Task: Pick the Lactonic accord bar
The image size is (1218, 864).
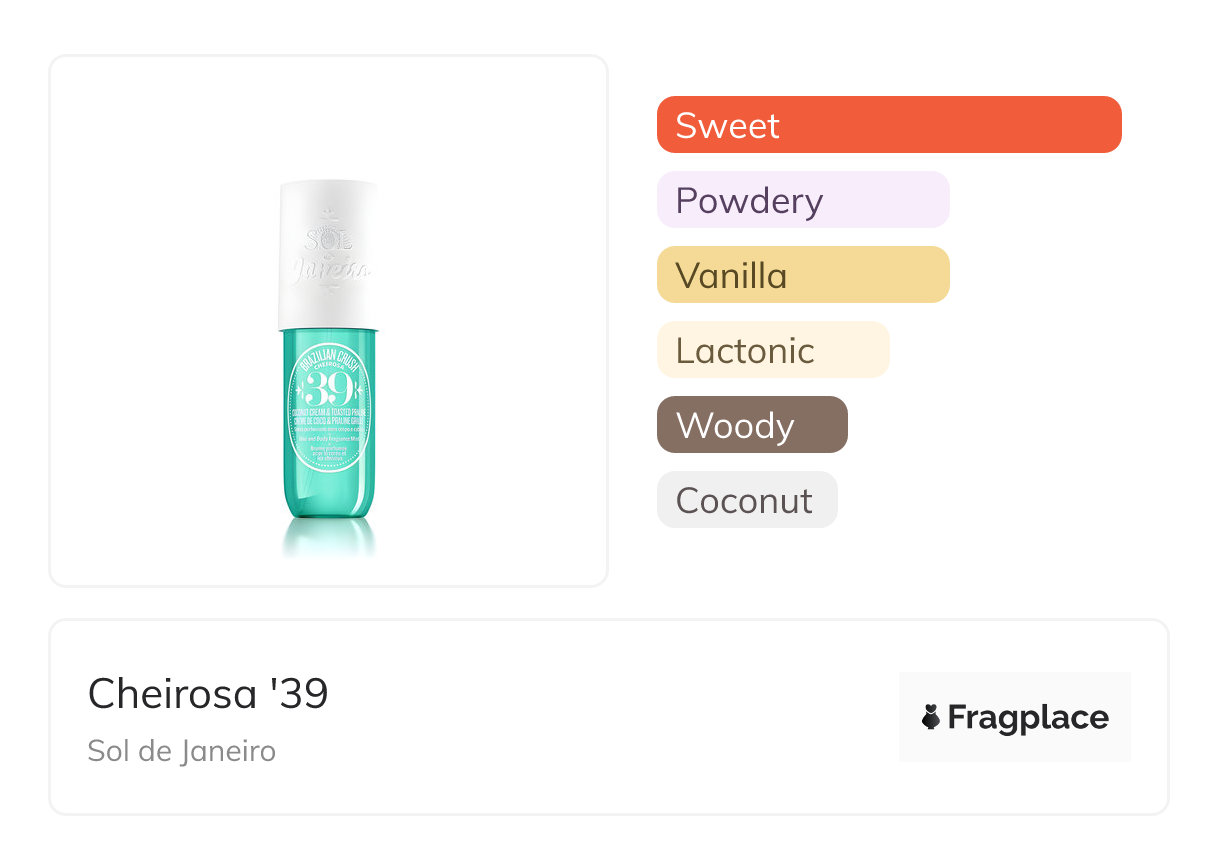Action: [x=773, y=350]
